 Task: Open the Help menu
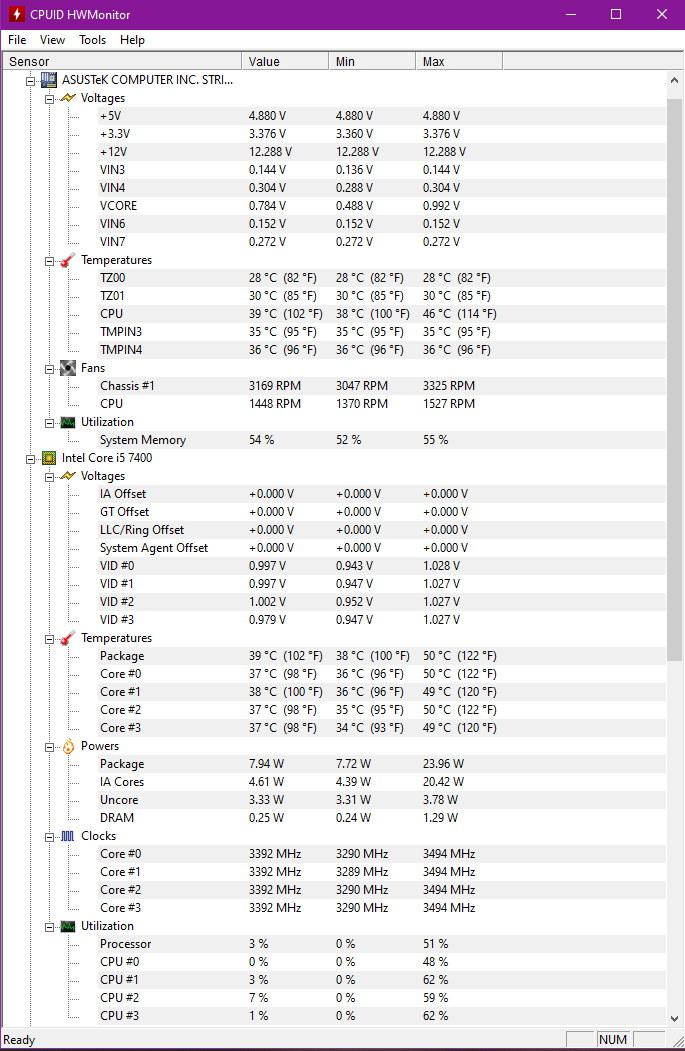click(x=132, y=40)
